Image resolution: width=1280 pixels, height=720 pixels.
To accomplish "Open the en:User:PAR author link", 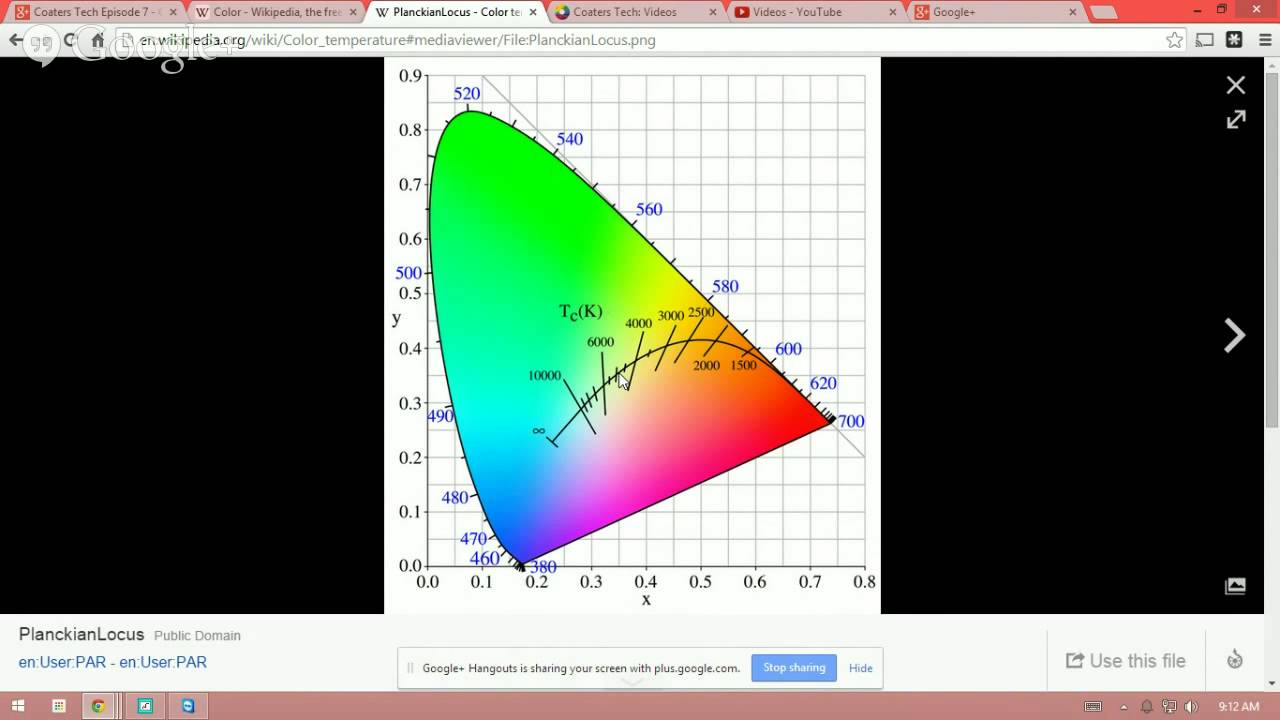I will (112, 662).
